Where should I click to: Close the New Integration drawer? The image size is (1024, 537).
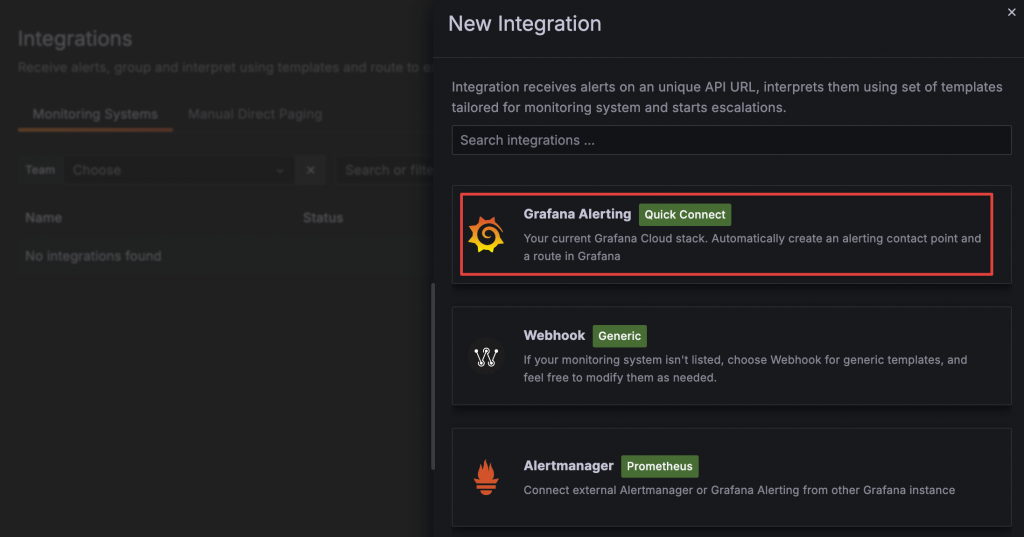(x=1012, y=12)
